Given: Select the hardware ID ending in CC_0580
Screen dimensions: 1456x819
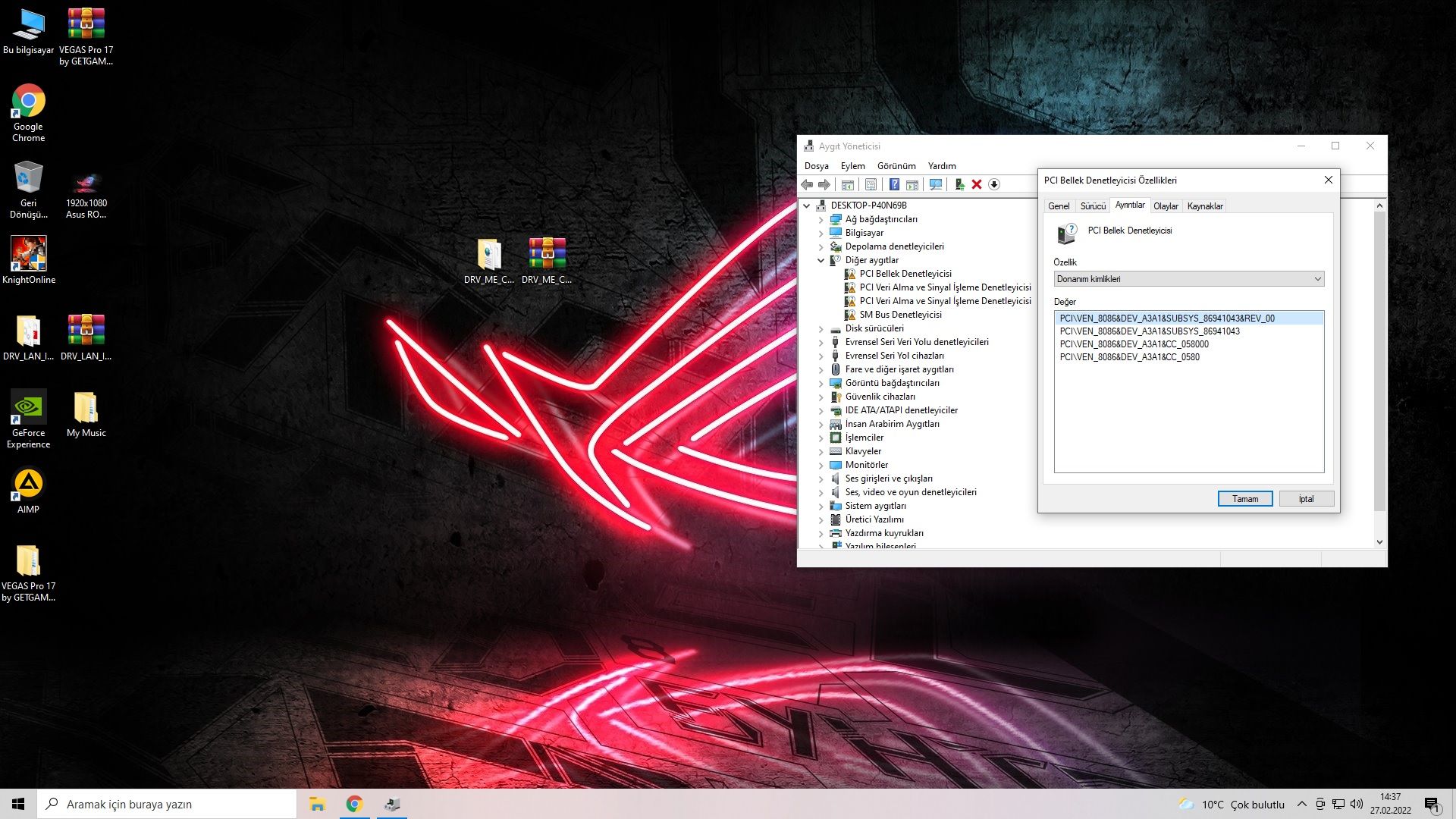Looking at the screenshot, I should 1129,357.
